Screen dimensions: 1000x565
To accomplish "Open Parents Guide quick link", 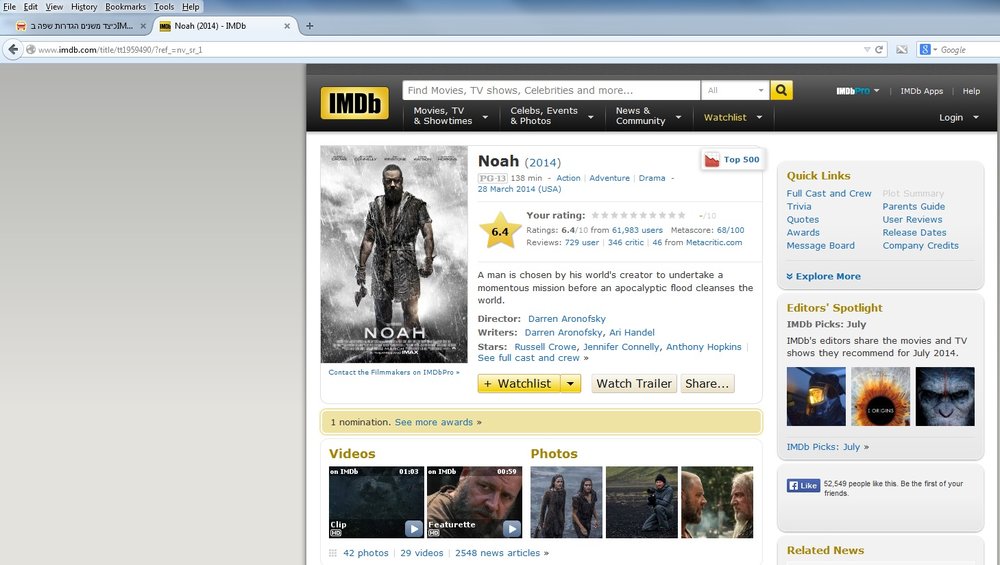I will (x=913, y=207).
